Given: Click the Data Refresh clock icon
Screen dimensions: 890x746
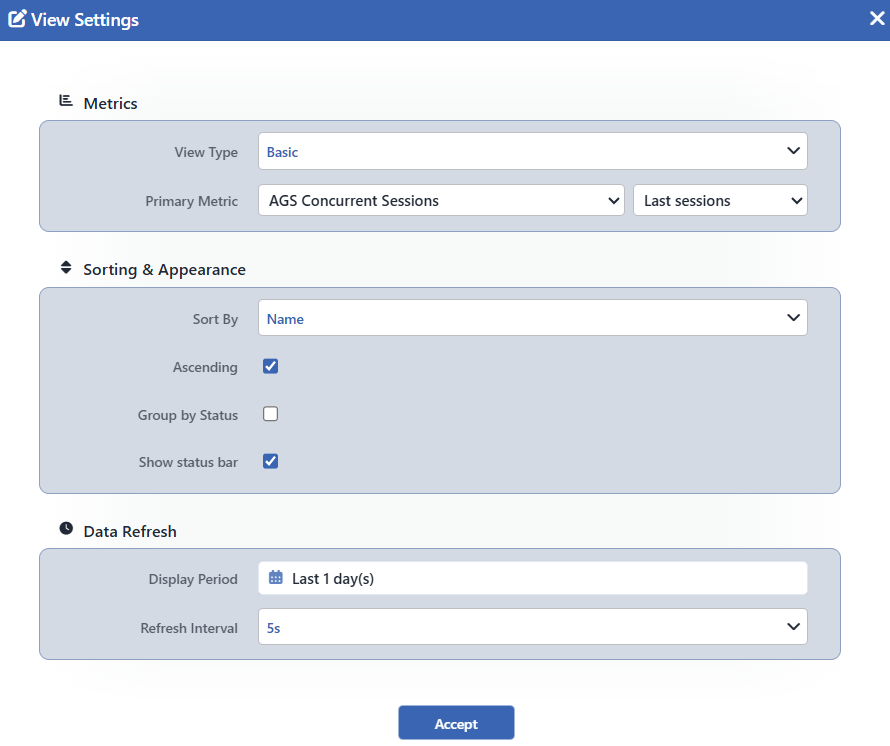Looking at the screenshot, I should [66, 529].
